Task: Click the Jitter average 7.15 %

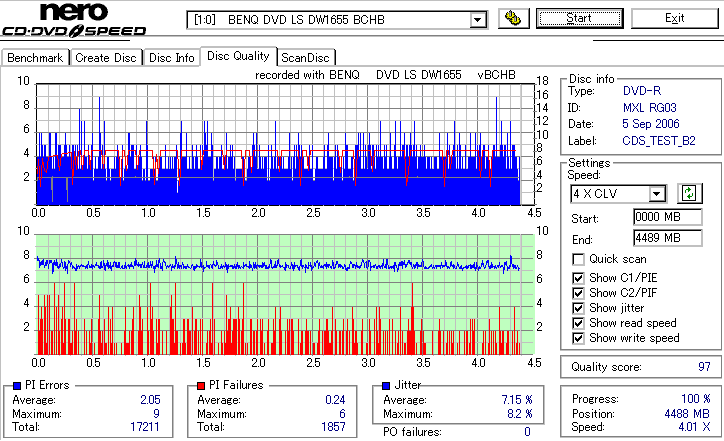Action: (517, 400)
